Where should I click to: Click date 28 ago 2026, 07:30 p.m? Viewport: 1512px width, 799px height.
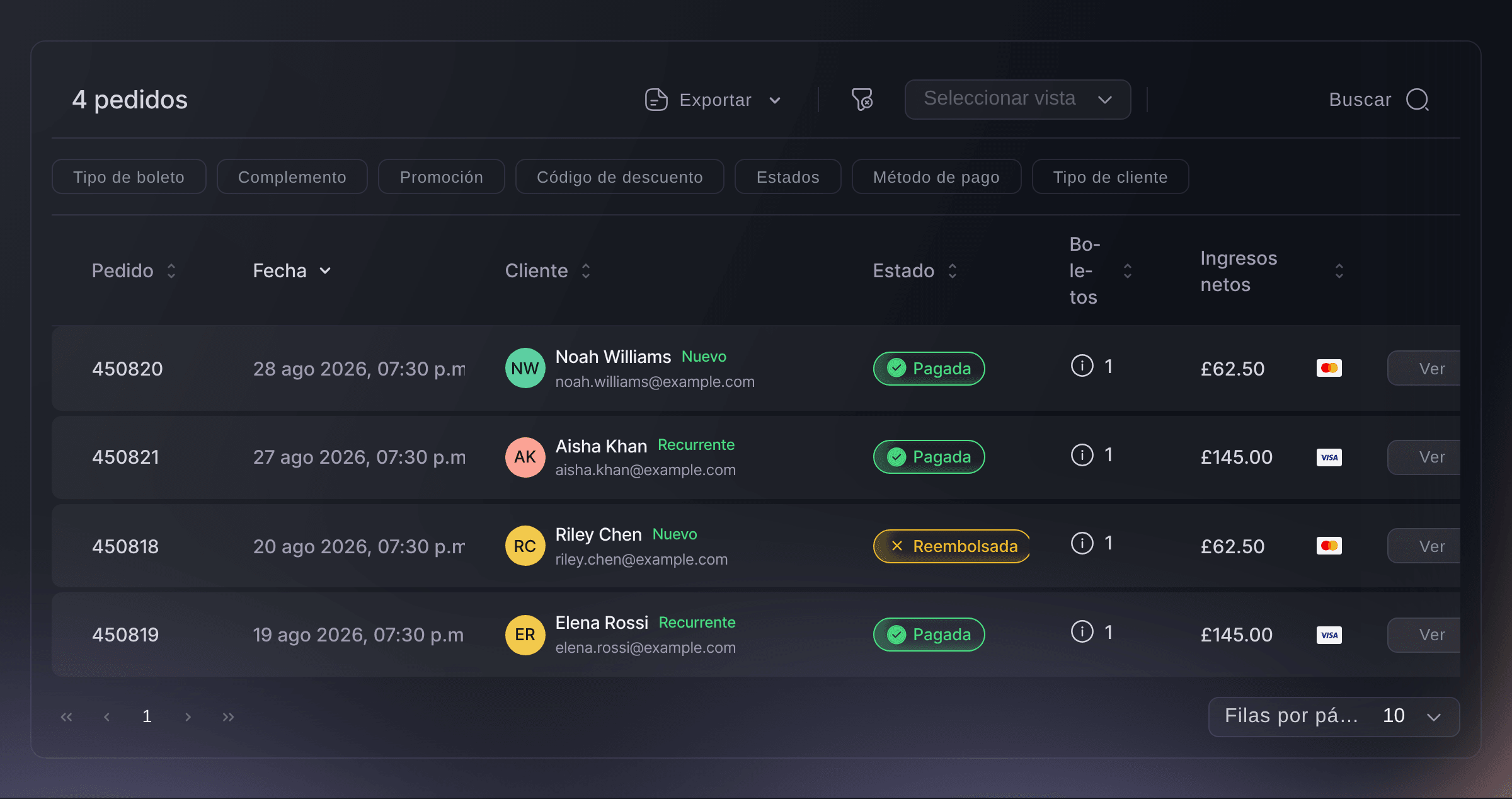359,369
